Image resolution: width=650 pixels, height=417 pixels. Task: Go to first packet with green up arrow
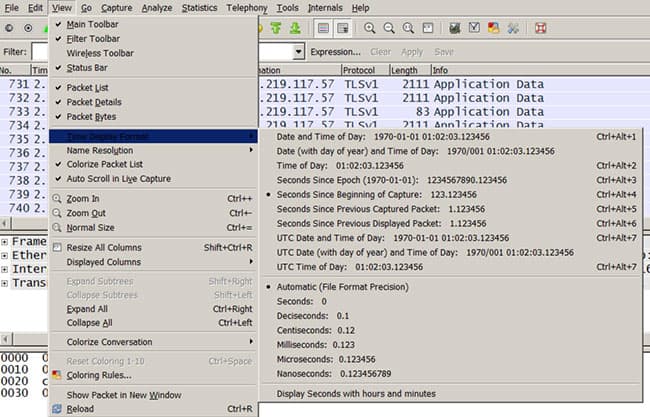pos(276,28)
